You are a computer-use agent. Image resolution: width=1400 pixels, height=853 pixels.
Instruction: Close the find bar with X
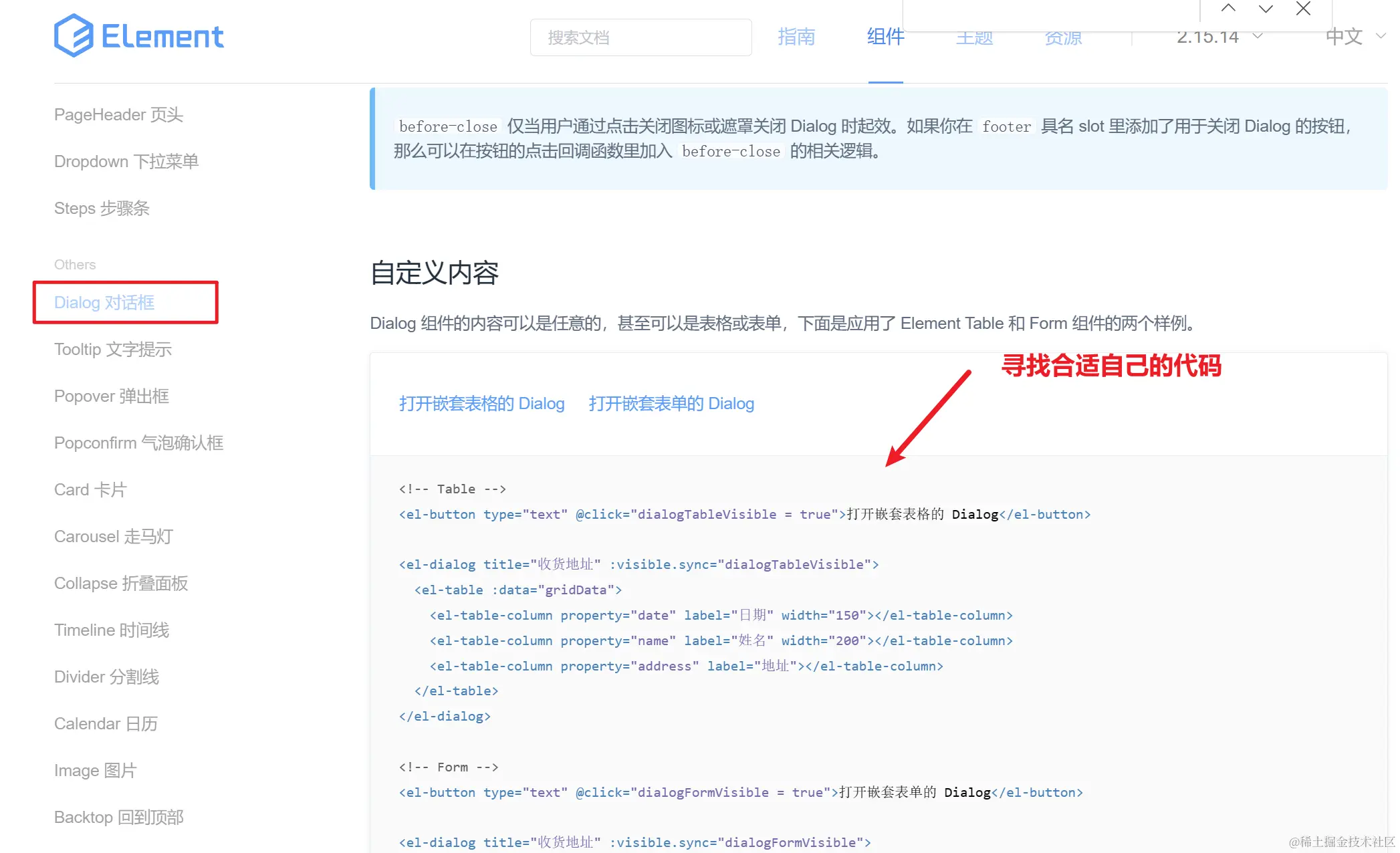tap(1303, 9)
